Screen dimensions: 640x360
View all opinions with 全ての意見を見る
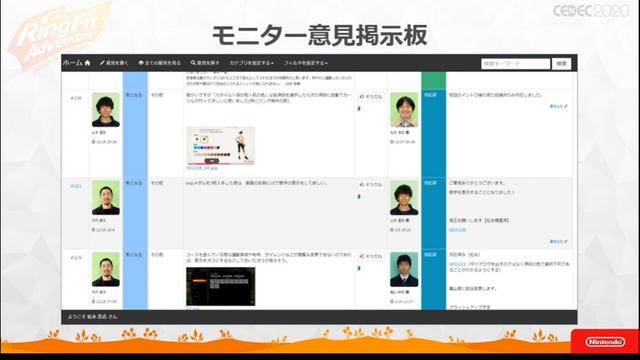point(160,63)
